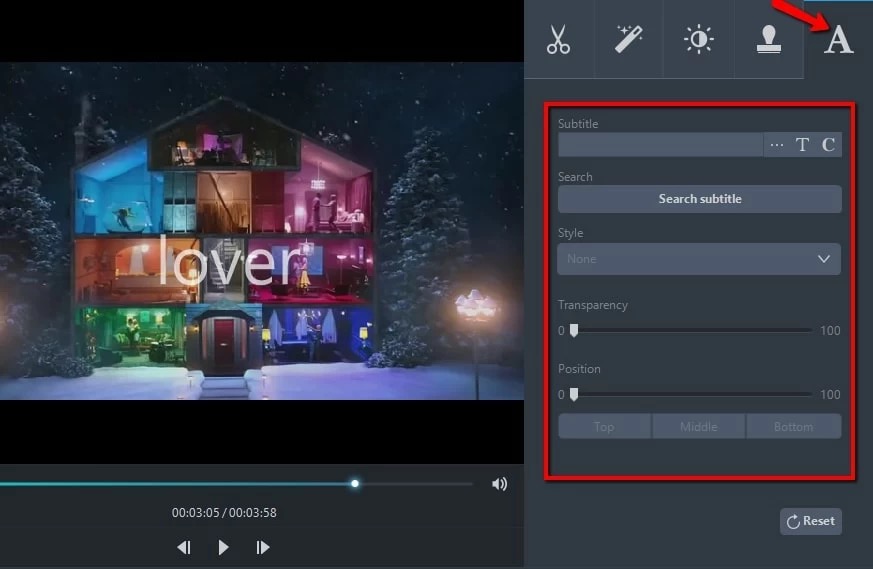
Task: Adjust the Transparency slider handle
Action: tap(574, 330)
